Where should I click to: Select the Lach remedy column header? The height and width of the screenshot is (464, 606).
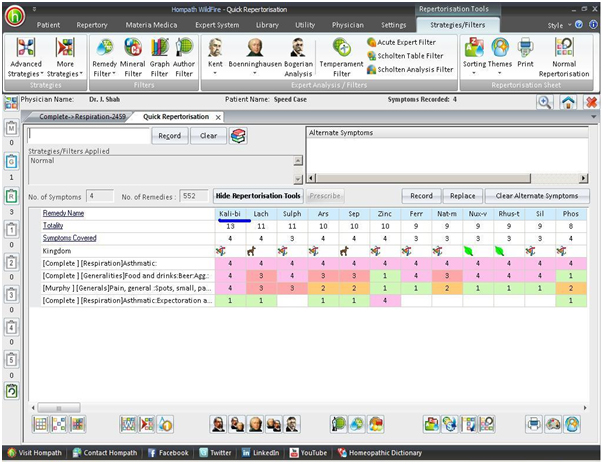(261, 214)
